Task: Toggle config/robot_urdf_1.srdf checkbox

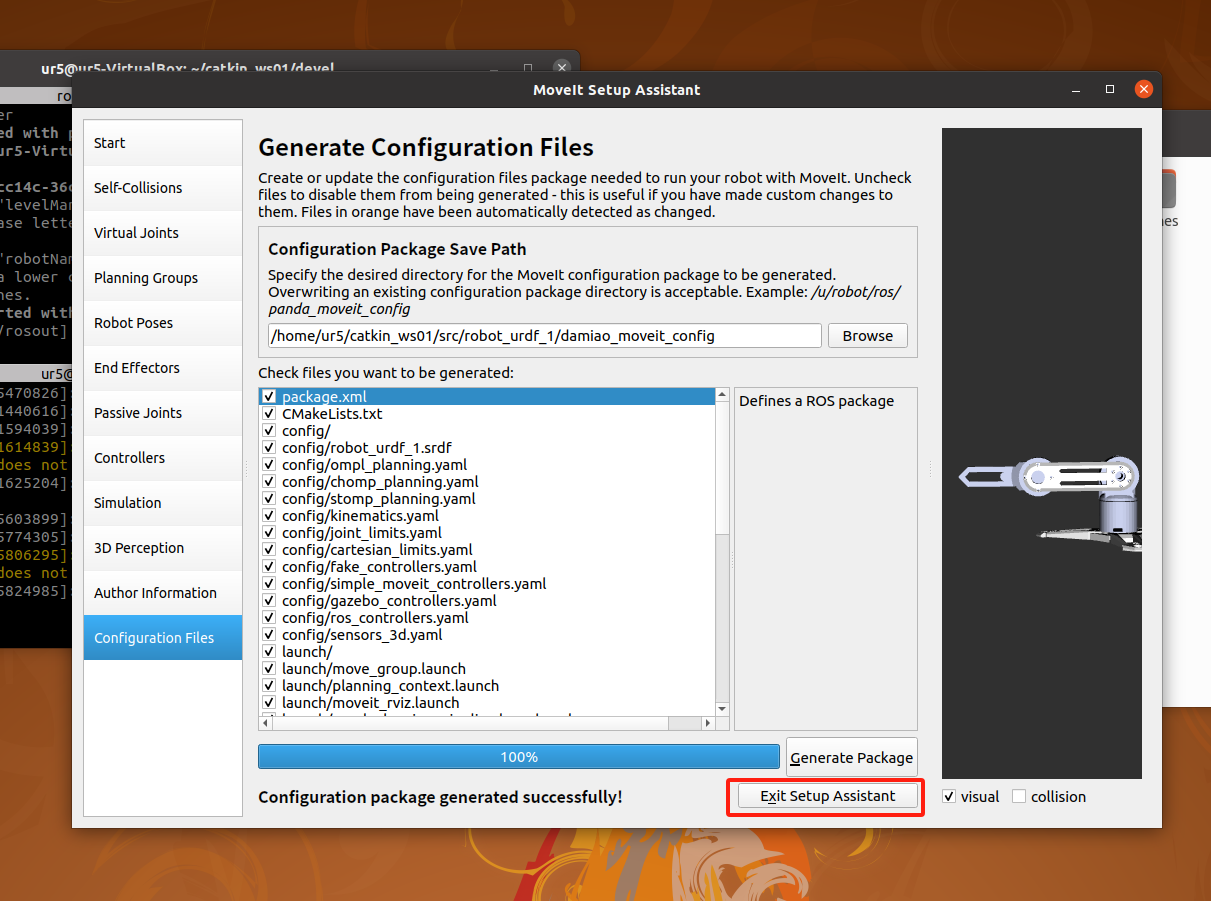Action: [269, 448]
